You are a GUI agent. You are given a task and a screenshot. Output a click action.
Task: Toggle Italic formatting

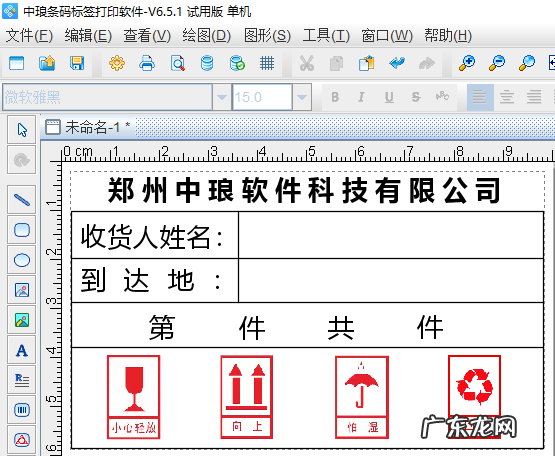tap(361, 97)
